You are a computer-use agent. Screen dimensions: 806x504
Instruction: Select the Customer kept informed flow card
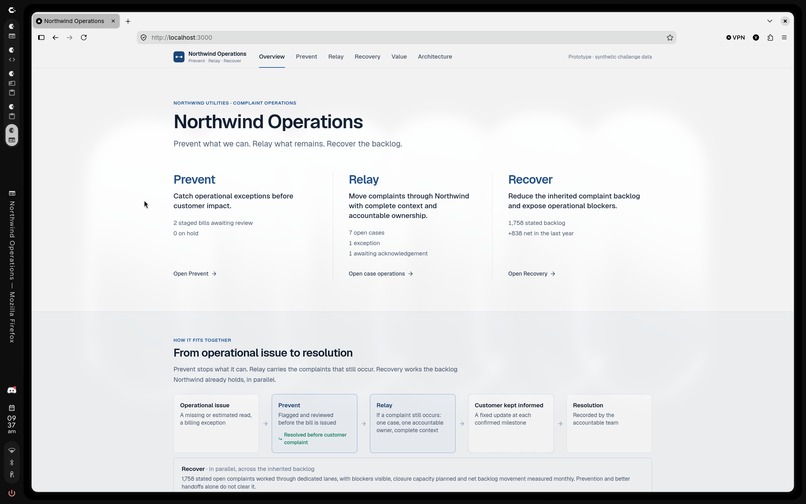coord(511,423)
